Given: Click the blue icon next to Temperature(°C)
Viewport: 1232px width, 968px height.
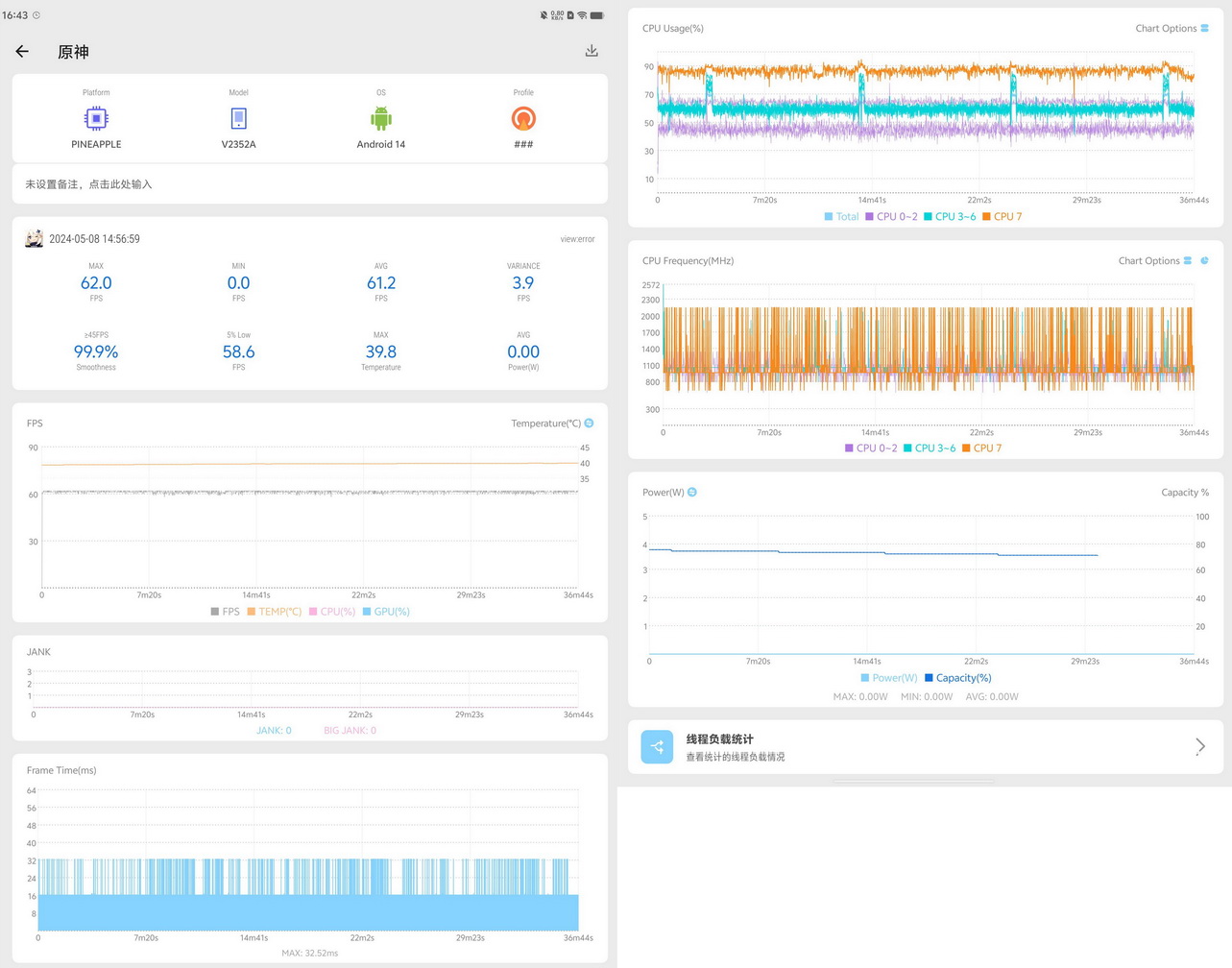Looking at the screenshot, I should pos(590,423).
